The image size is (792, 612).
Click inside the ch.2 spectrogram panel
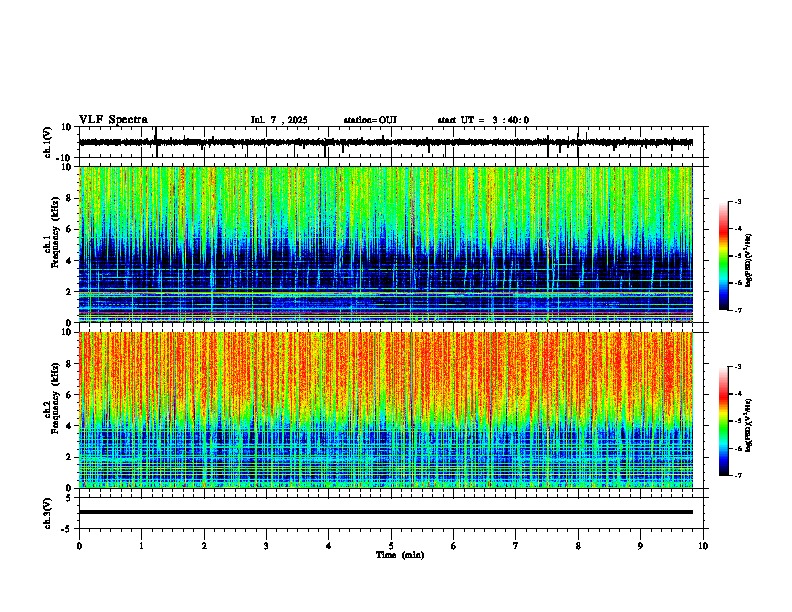(386, 410)
